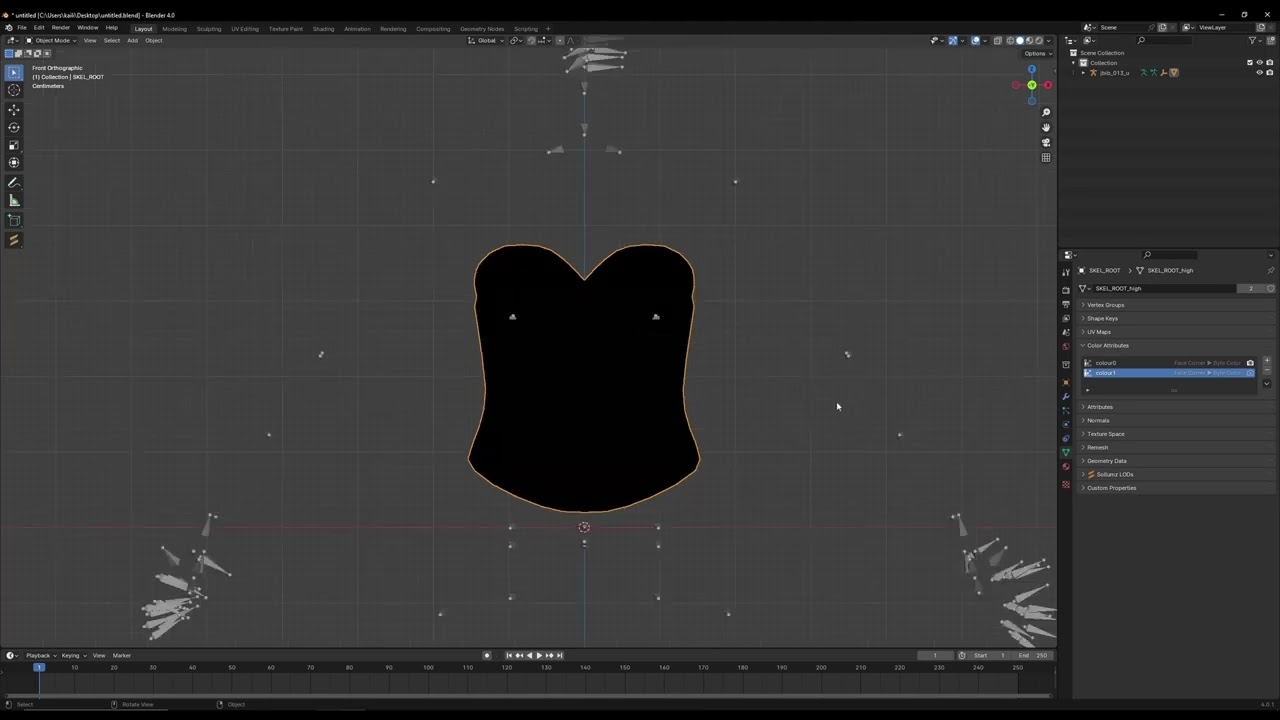Select the Scale tool
1280x720 pixels.
pos(14,145)
